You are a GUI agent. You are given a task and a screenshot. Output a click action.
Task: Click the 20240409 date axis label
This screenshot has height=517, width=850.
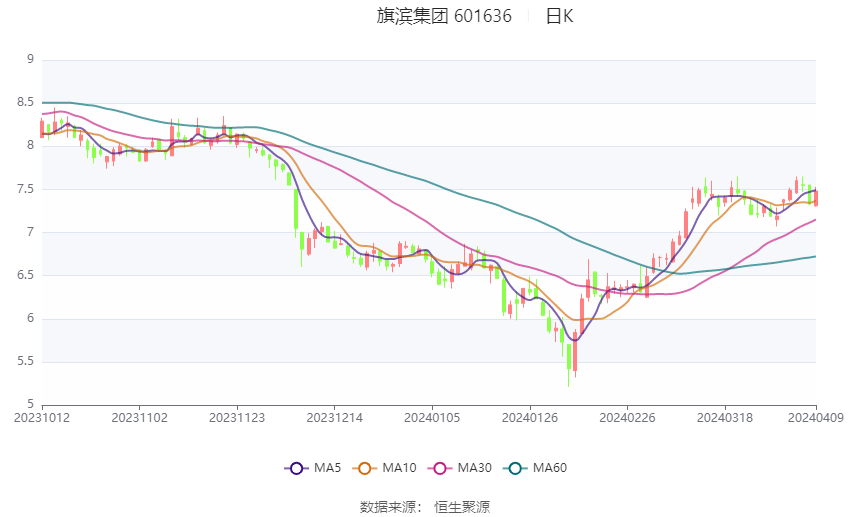click(816, 418)
